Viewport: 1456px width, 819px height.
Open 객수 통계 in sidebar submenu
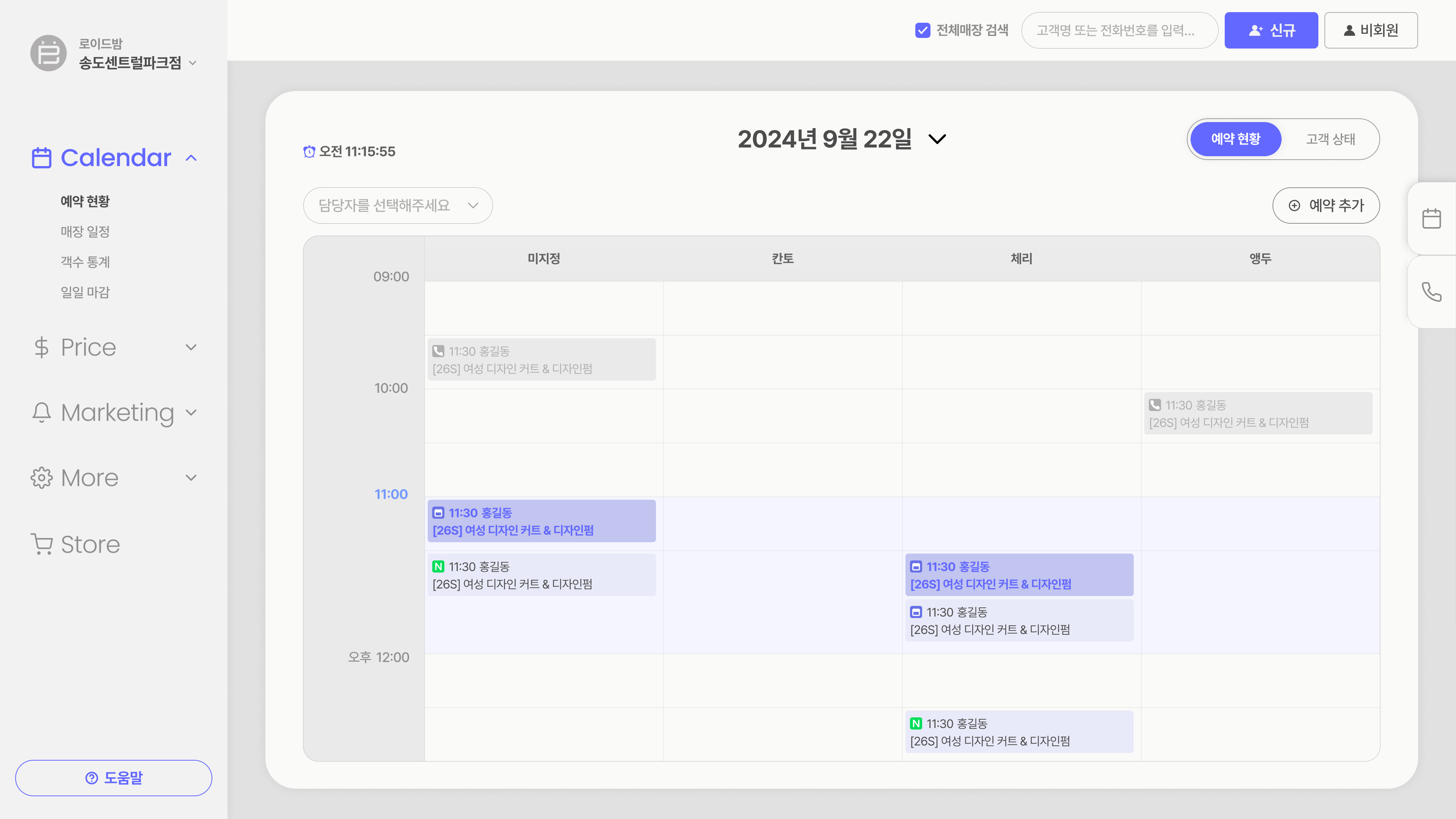click(85, 262)
